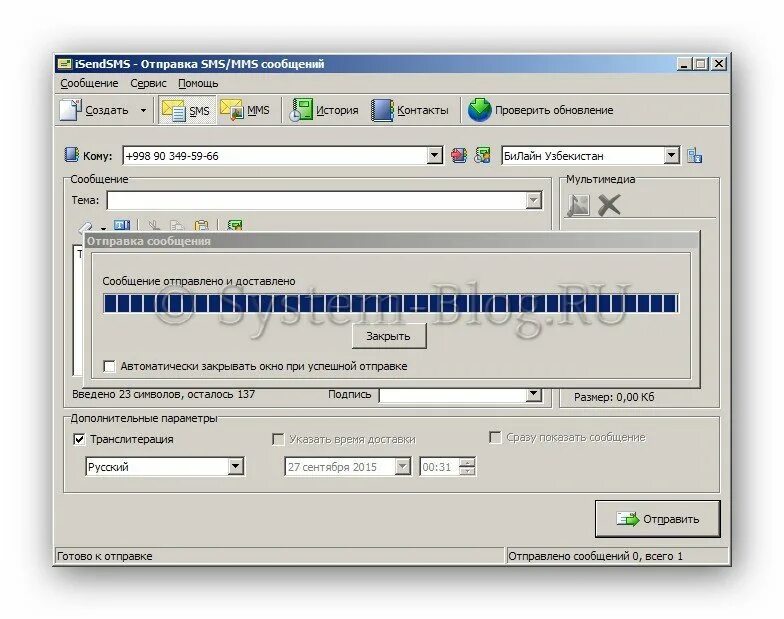Click the 00:31 delivery time field
784x619 pixels.
coord(439,467)
